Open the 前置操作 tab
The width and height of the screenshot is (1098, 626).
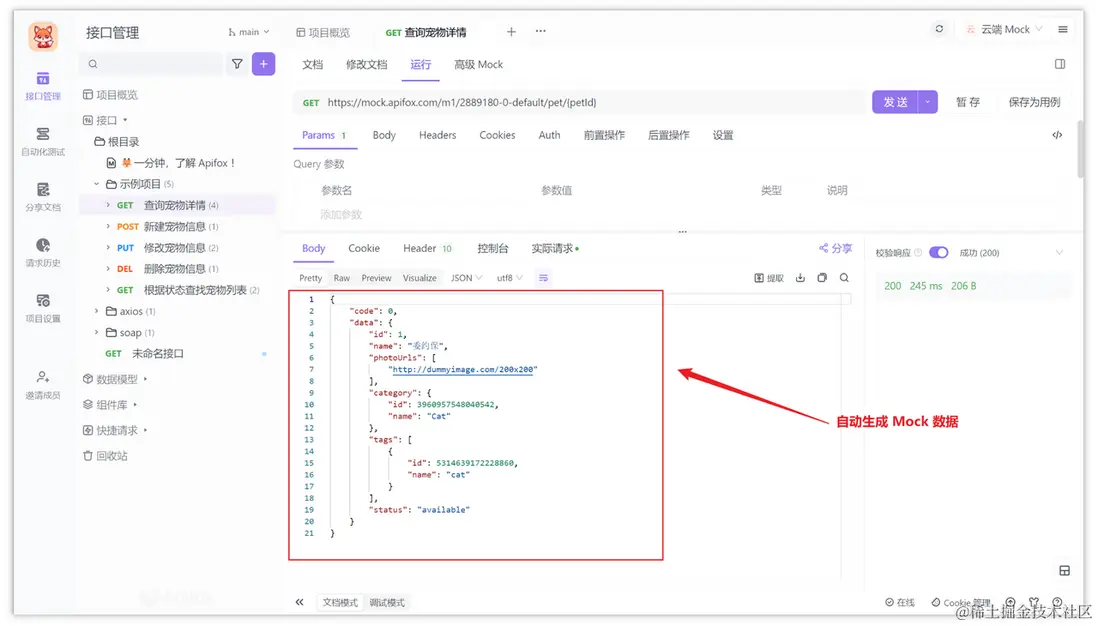604,135
